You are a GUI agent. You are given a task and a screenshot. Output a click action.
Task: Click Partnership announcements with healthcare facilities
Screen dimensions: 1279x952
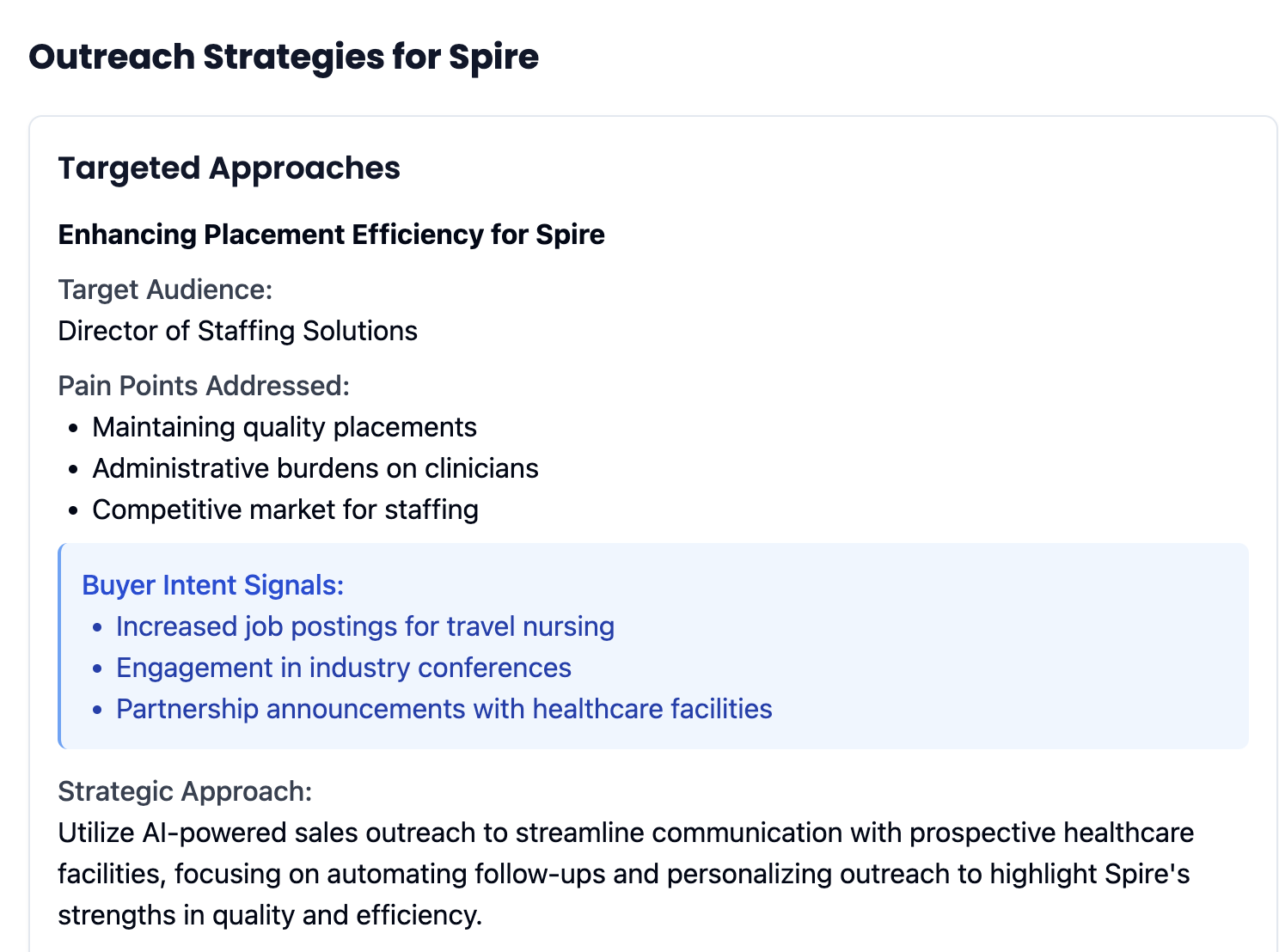point(444,709)
